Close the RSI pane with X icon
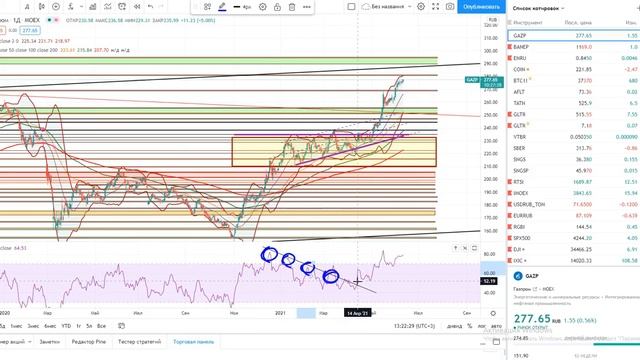Screen dimensions: 640x360 click(465, 248)
